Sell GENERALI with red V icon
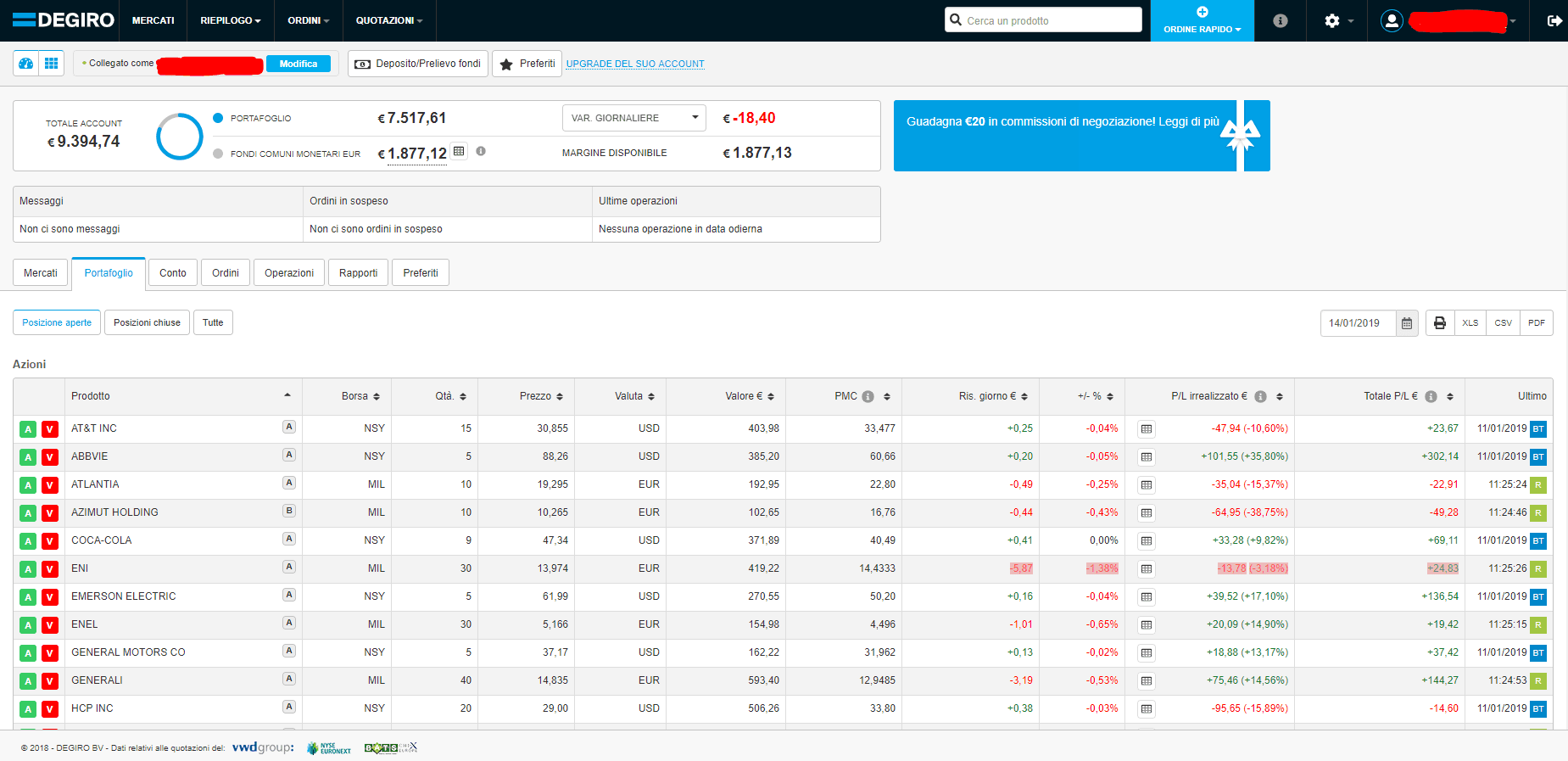 [x=50, y=681]
